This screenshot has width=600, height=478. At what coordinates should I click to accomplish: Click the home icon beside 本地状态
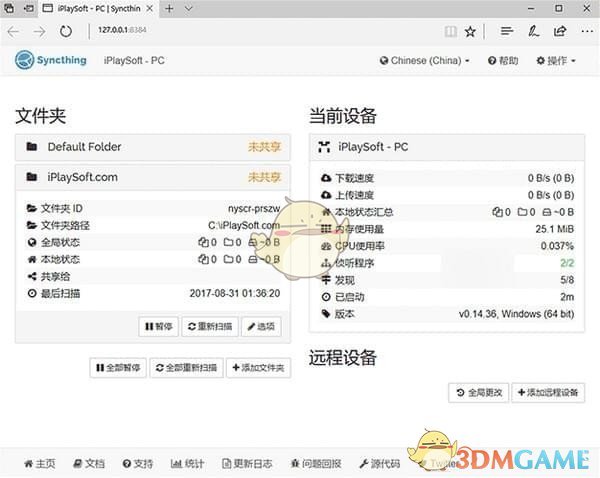(32, 259)
